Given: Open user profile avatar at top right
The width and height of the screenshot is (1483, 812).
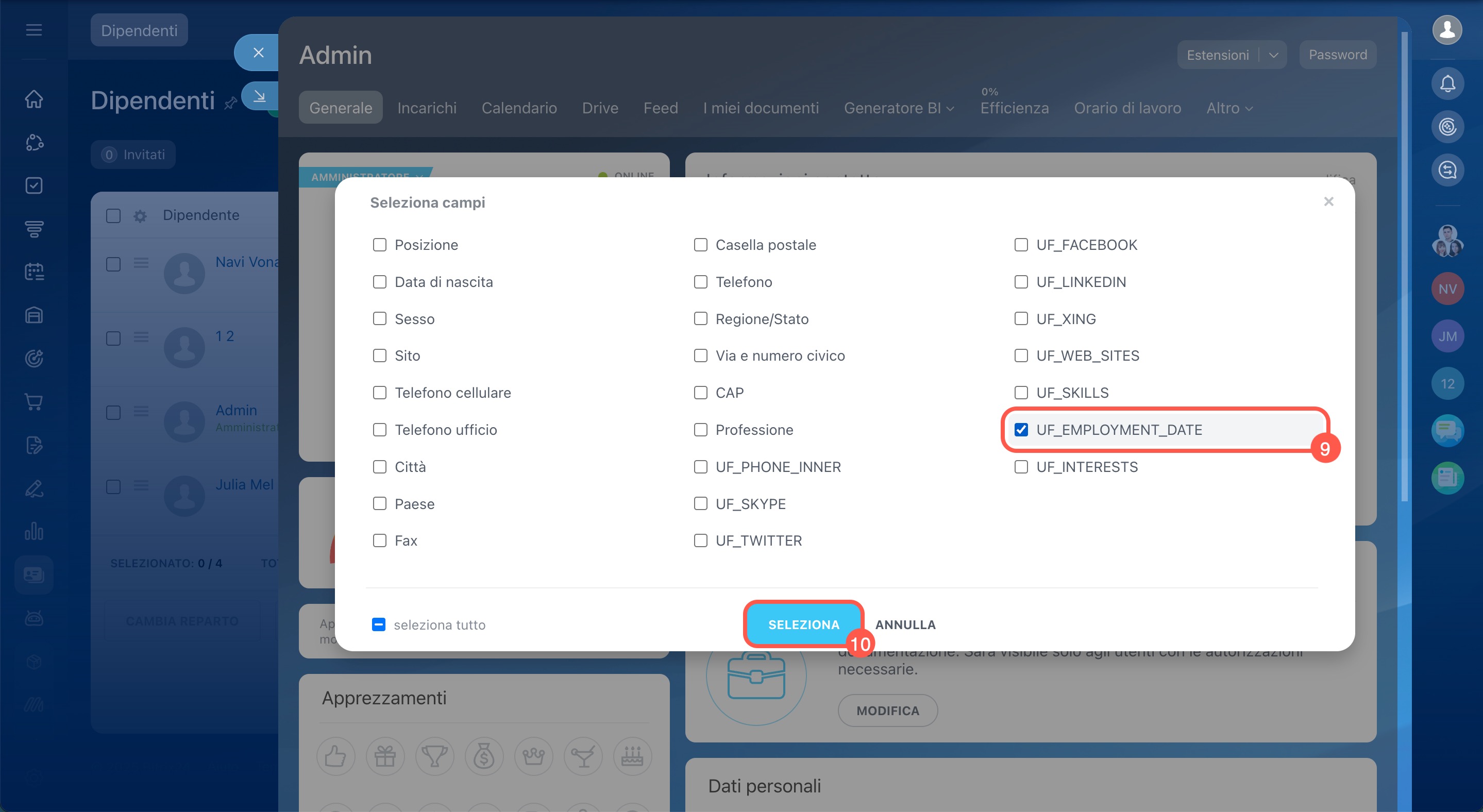Looking at the screenshot, I should [x=1447, y=29].
